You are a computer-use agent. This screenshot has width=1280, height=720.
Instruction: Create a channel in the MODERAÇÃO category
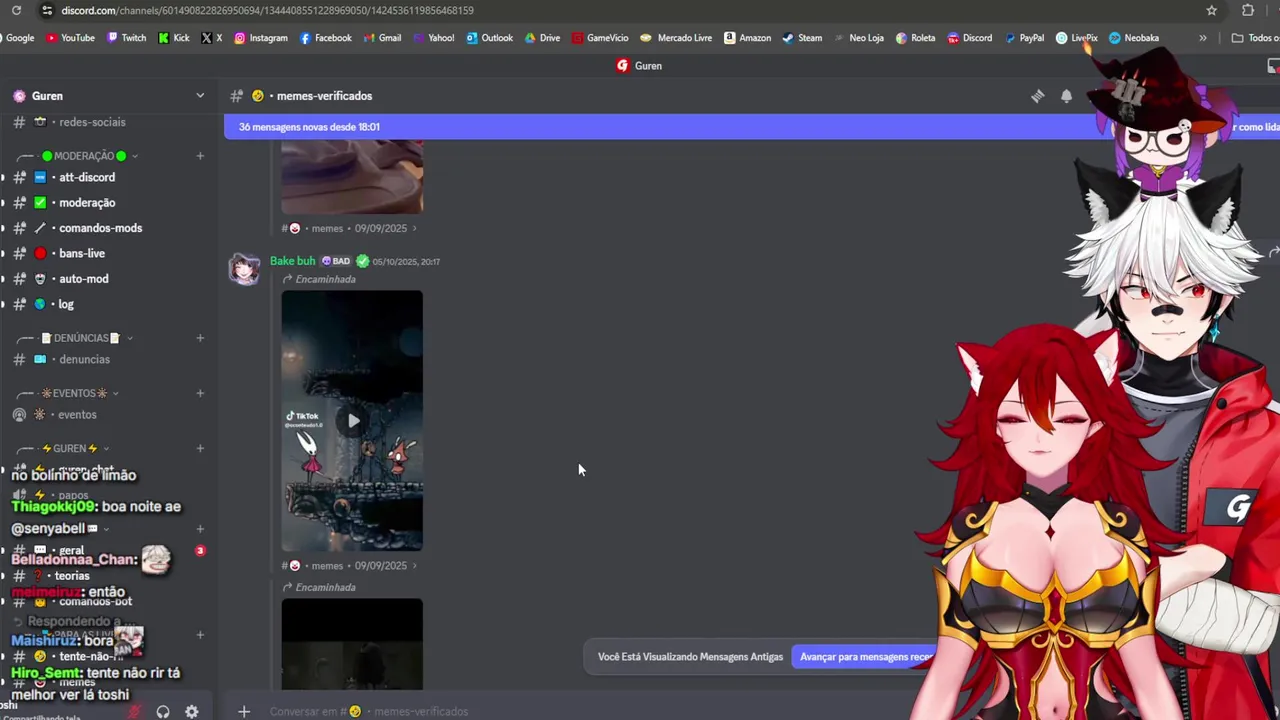pyautogui.click(x=200, y=156)
